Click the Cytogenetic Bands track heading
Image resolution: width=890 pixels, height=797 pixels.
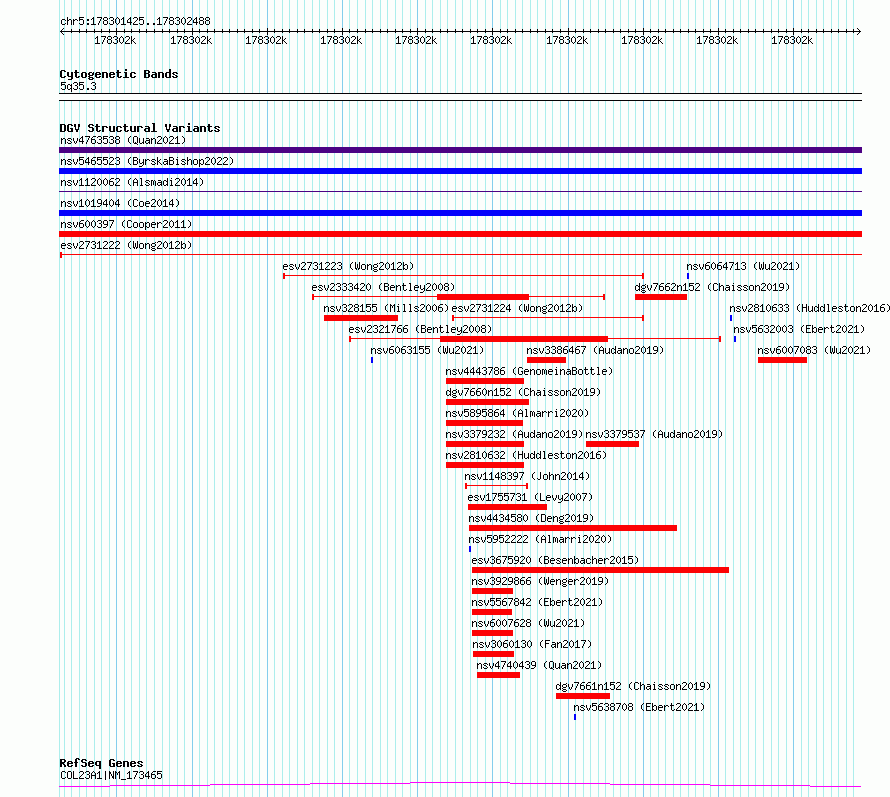tap(119, 74)
